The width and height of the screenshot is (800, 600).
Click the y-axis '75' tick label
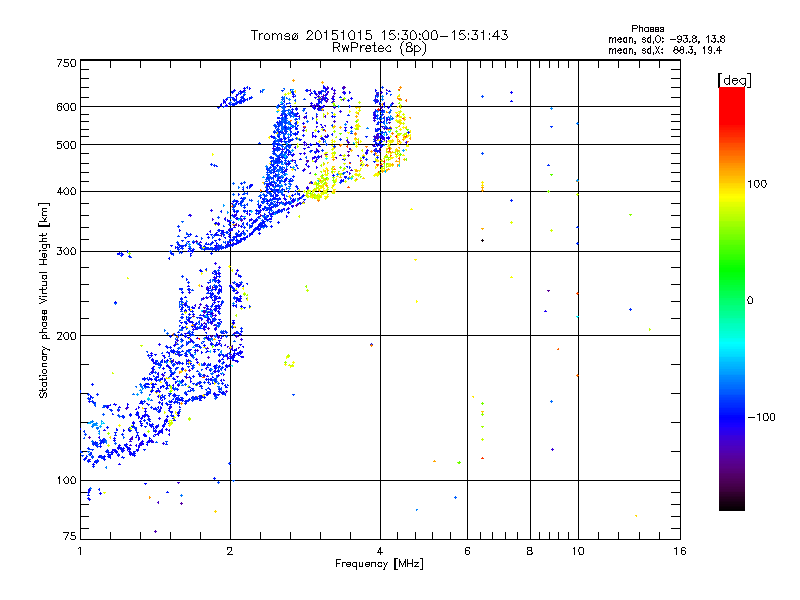click(x=70, y=536)
